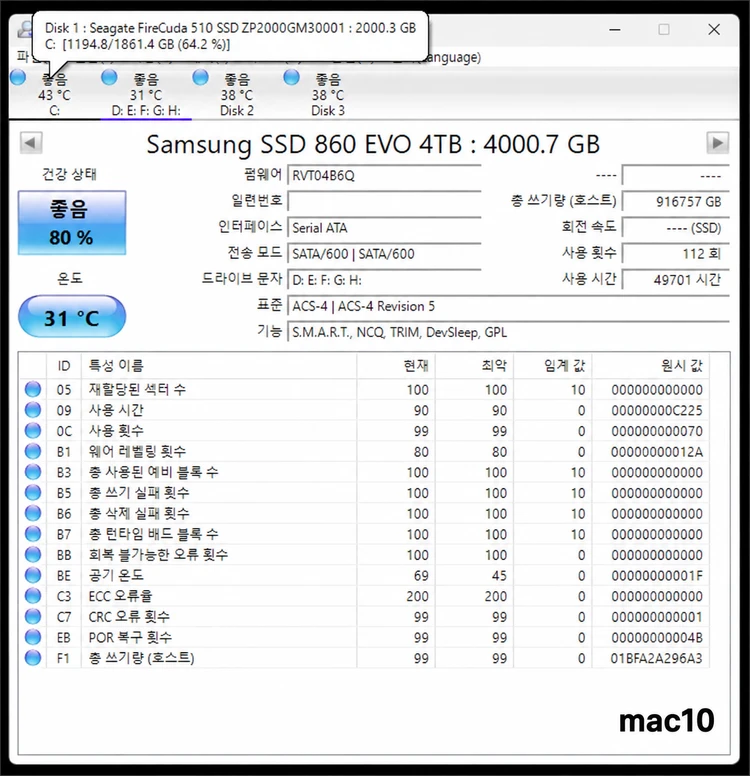Click the 최악 column header
The height and width of the screenshot is (776, 750).
[x=474, y=366]
